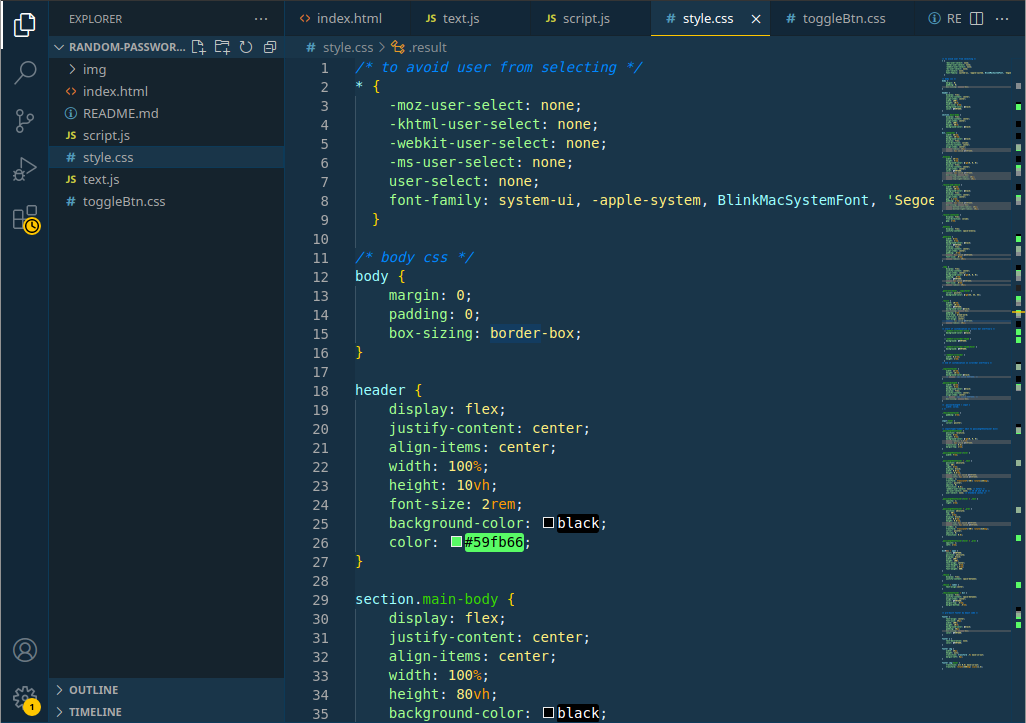The width and height of the screenshot is (1026, 723).
Task: Create a new file in explorer
Action: 198,47
